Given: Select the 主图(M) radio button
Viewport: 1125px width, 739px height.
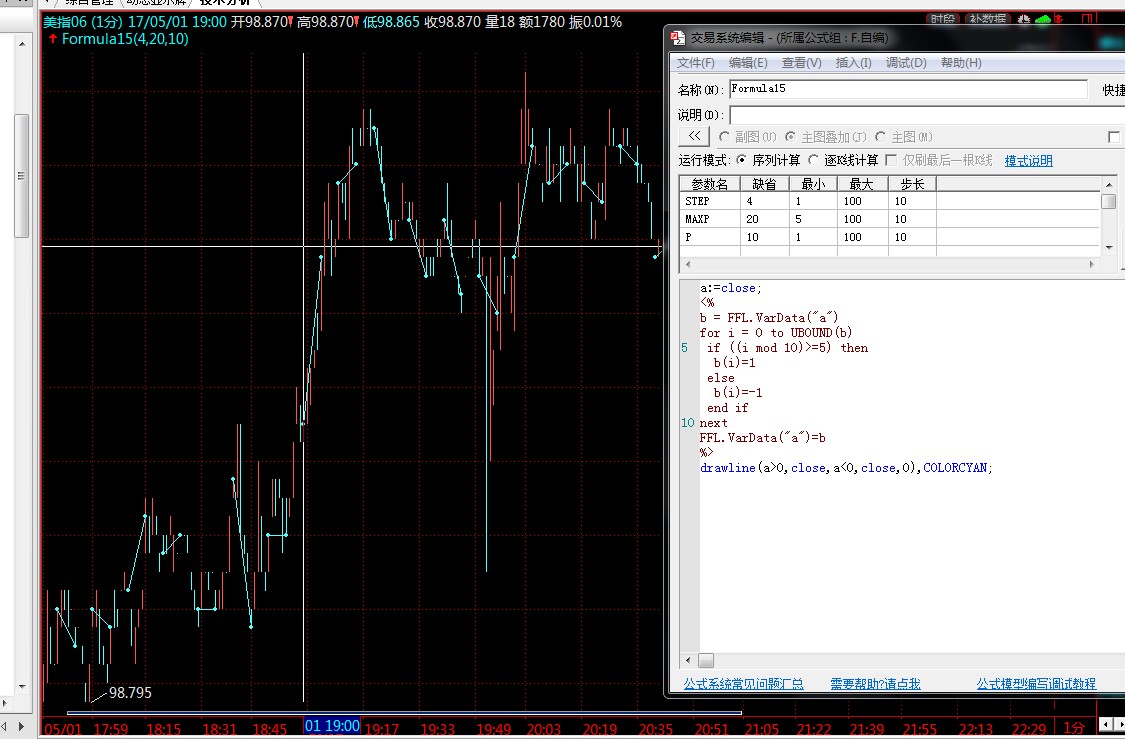Looking at the screenshot, I should 880,136.
